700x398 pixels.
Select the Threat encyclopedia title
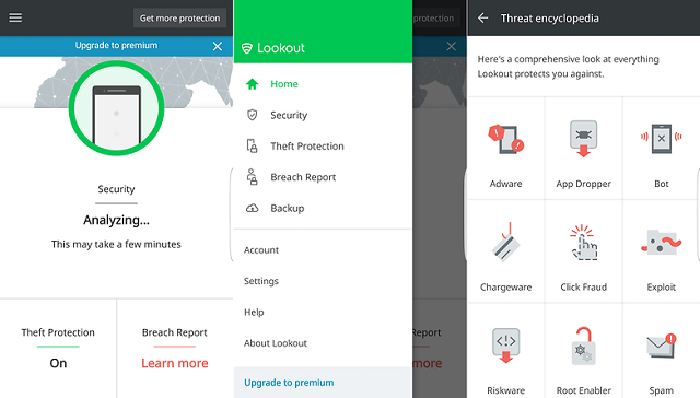[x=550, y=18]
